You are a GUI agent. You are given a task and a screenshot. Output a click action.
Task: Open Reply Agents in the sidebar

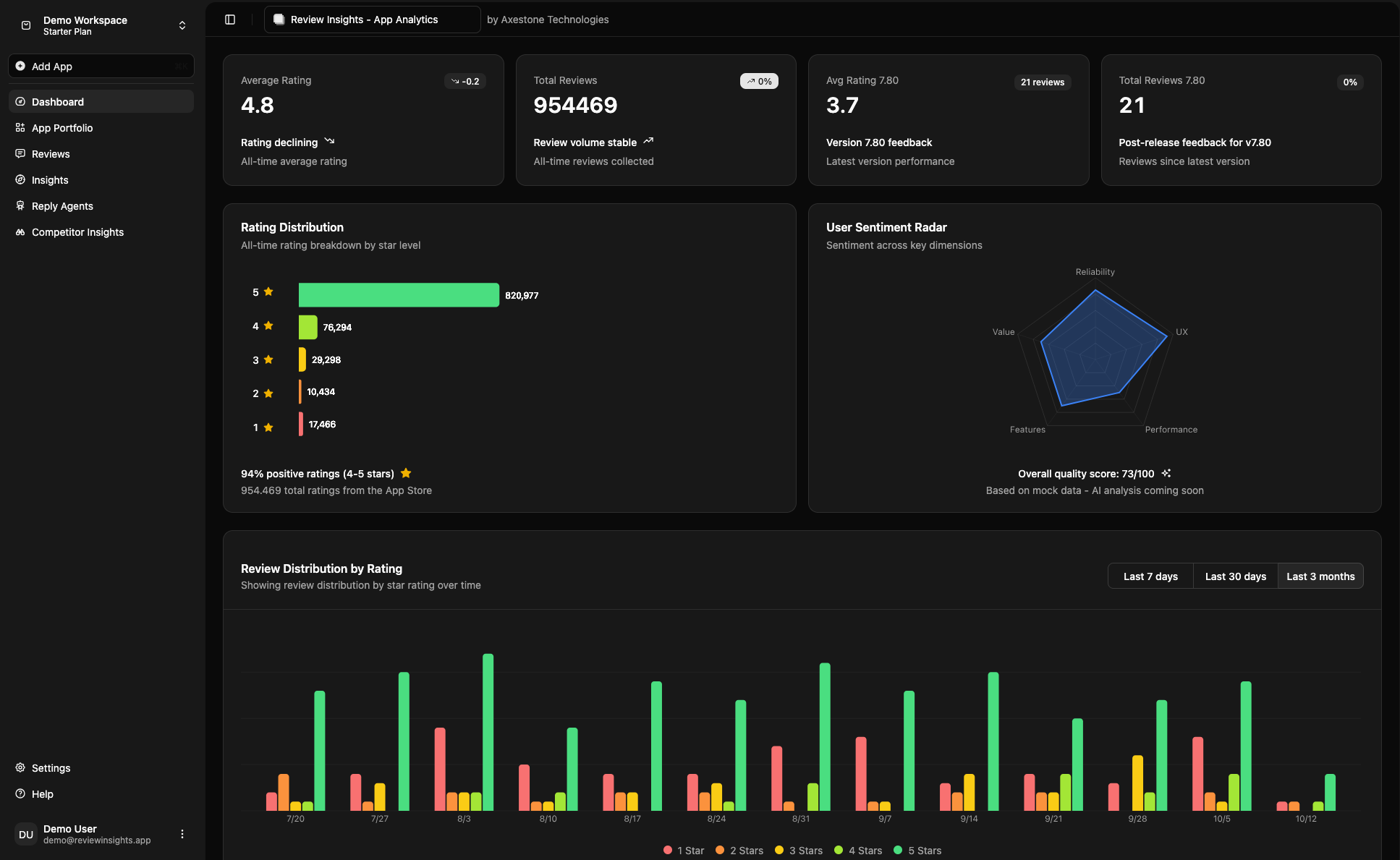point(61,205)
